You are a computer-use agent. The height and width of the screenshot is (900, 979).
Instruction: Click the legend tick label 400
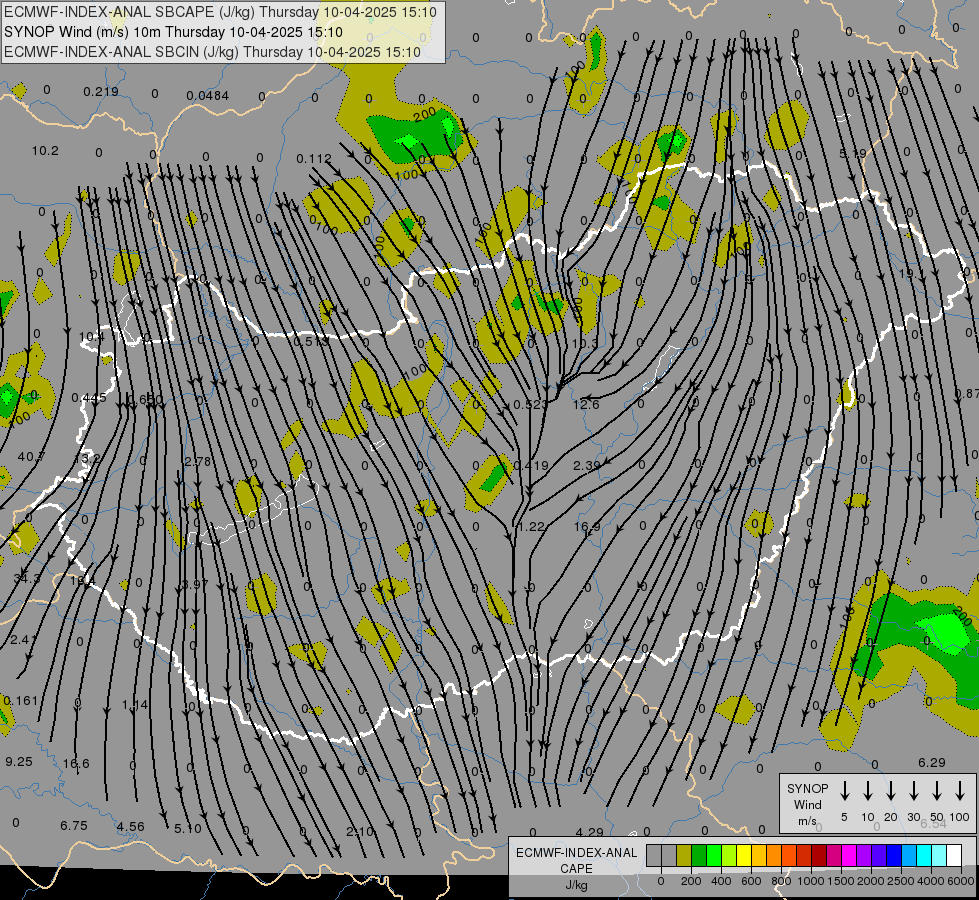(721, 881)
